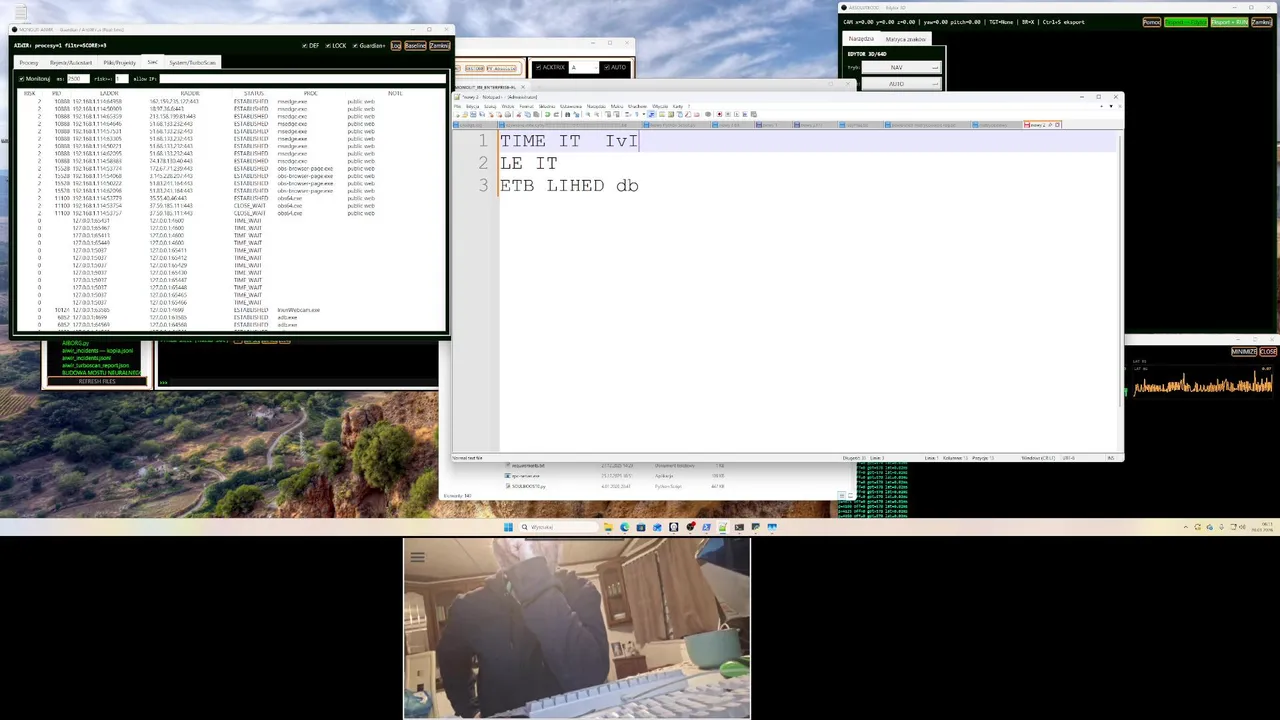
Task: Click the 'ETB LIHED db' line in editor
Action: pos(569,186)
